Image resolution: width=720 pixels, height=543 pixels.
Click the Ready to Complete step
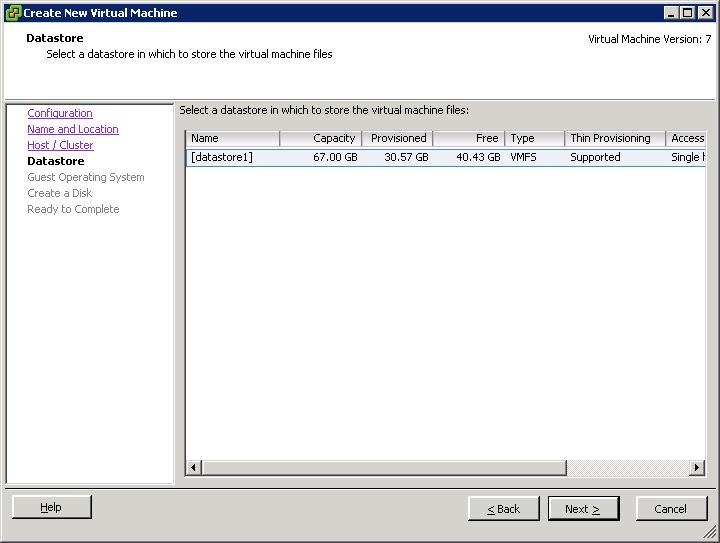click(73, 209)
